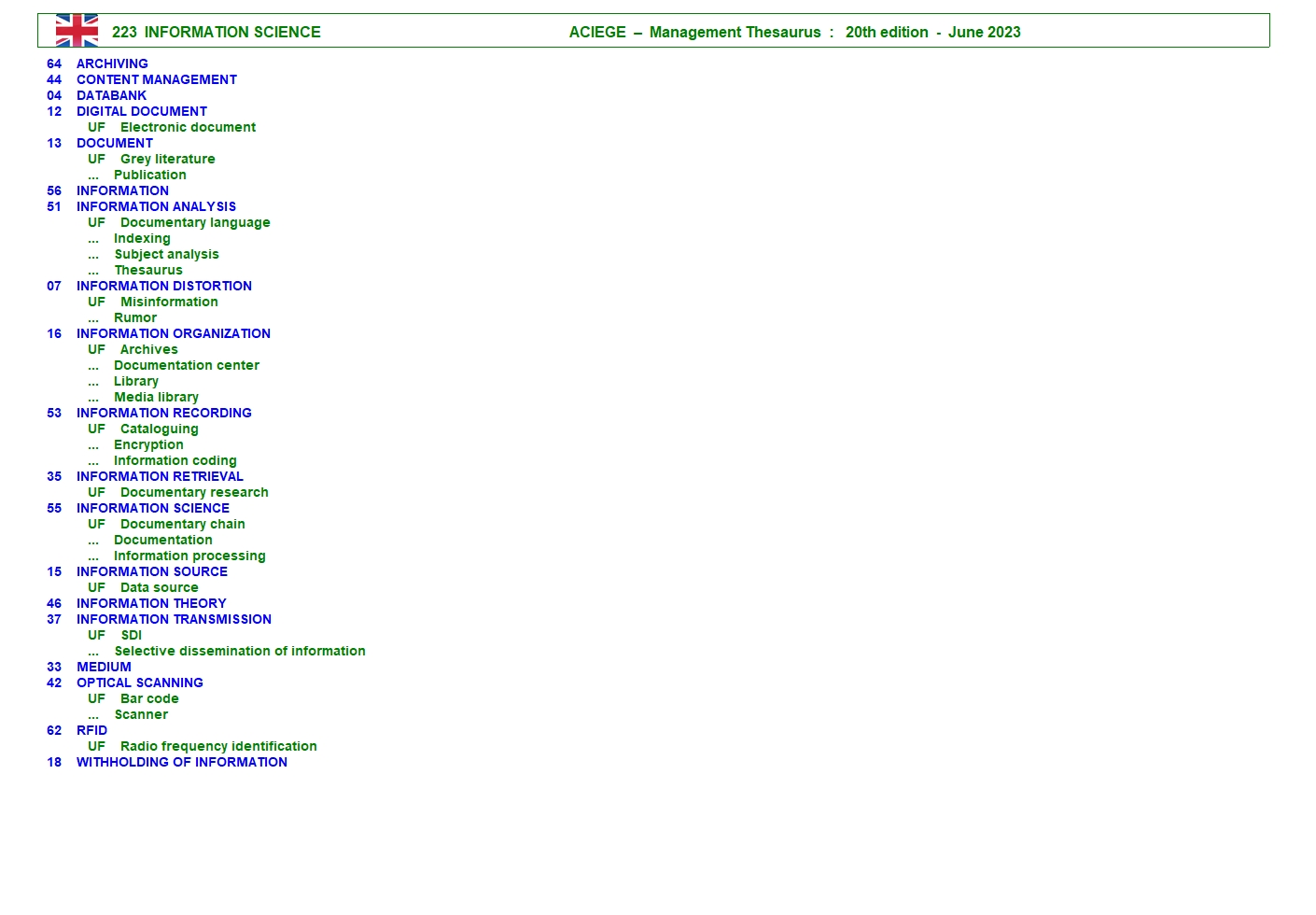This screenshot has width=1316, height=915.
Task: Click the 223 INFORMATION SCIENCE header title
Action: pos(216,32)
